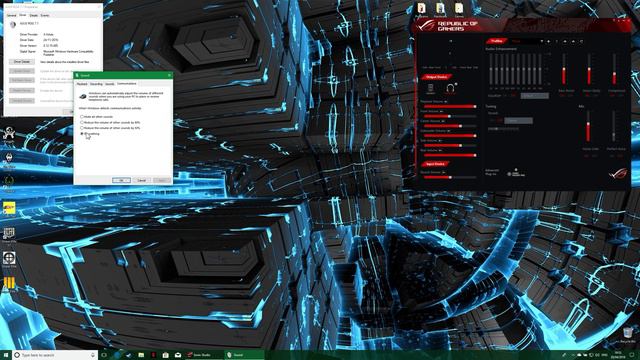Mute Front Volume using its speaker icon

point(441,111)
